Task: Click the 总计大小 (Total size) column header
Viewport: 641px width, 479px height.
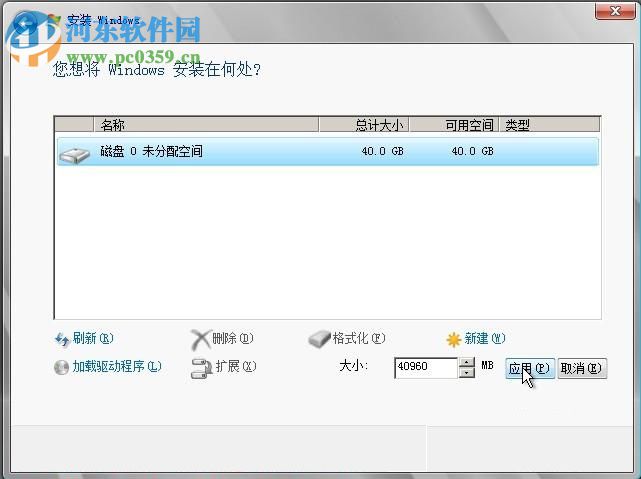Action: [364, 125]
